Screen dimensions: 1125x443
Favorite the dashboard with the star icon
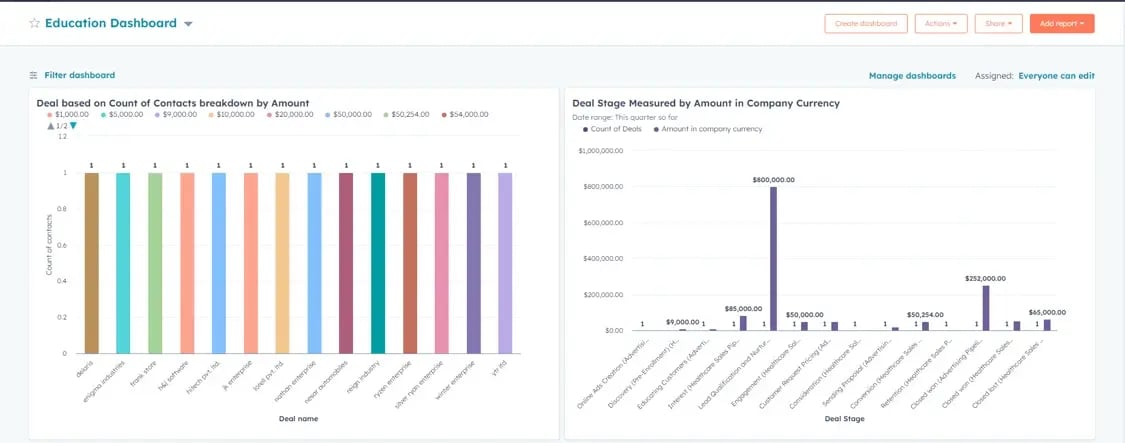coord(34,23)
